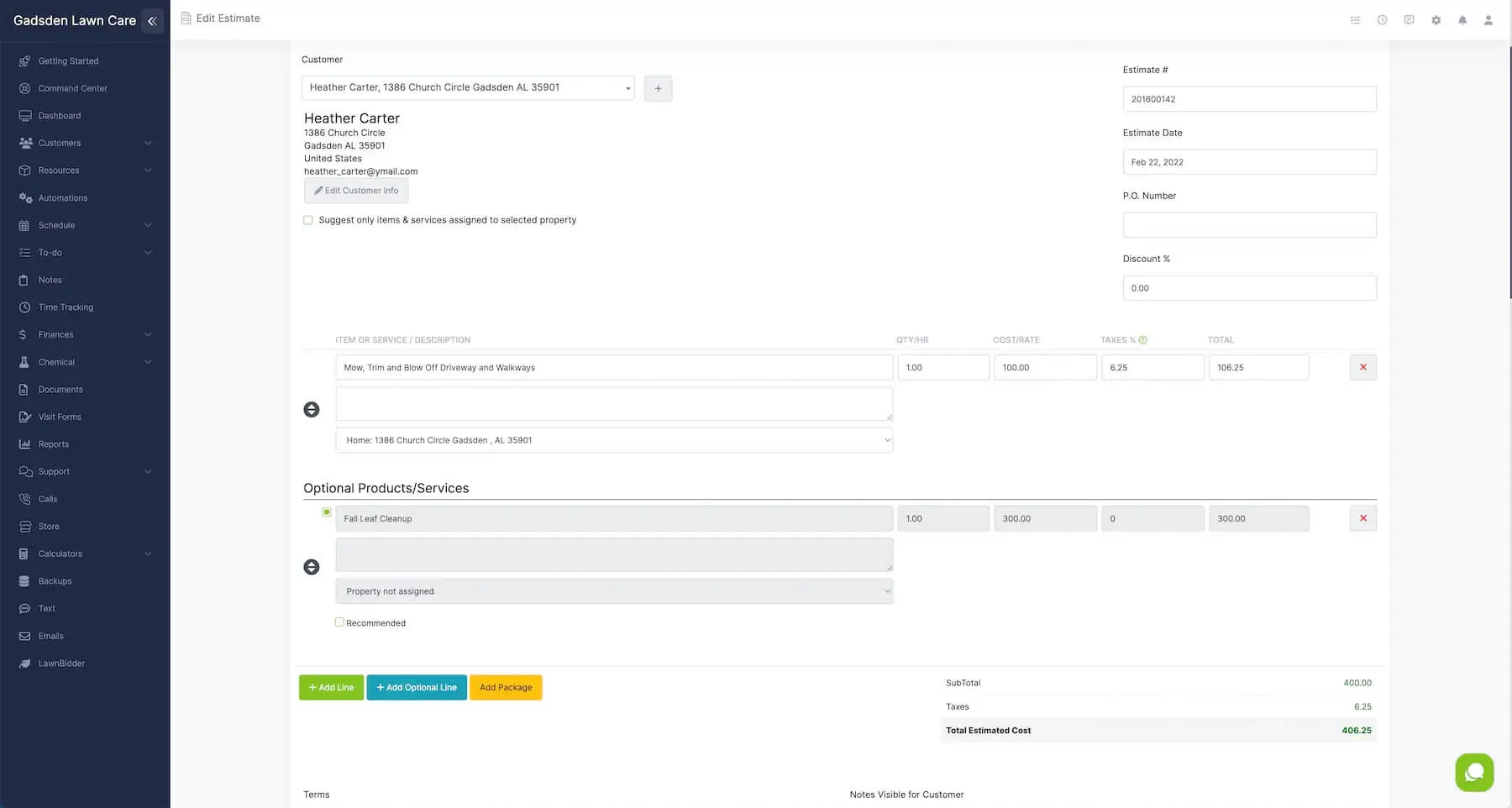Viewport: 1512px width, 808px height.
Task: Expand the Calculators sidebar menu
Action: [x=148, y=554]
